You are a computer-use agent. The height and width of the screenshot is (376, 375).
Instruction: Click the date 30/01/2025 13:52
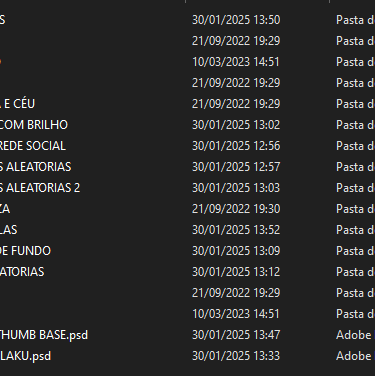[236, 230]
